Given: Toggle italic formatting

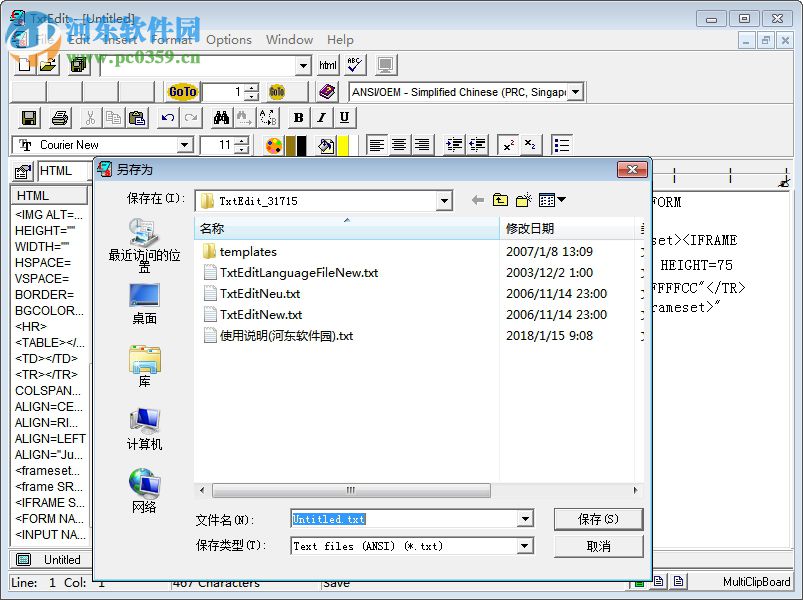Looking at the screenshot, I should point(321,117).
